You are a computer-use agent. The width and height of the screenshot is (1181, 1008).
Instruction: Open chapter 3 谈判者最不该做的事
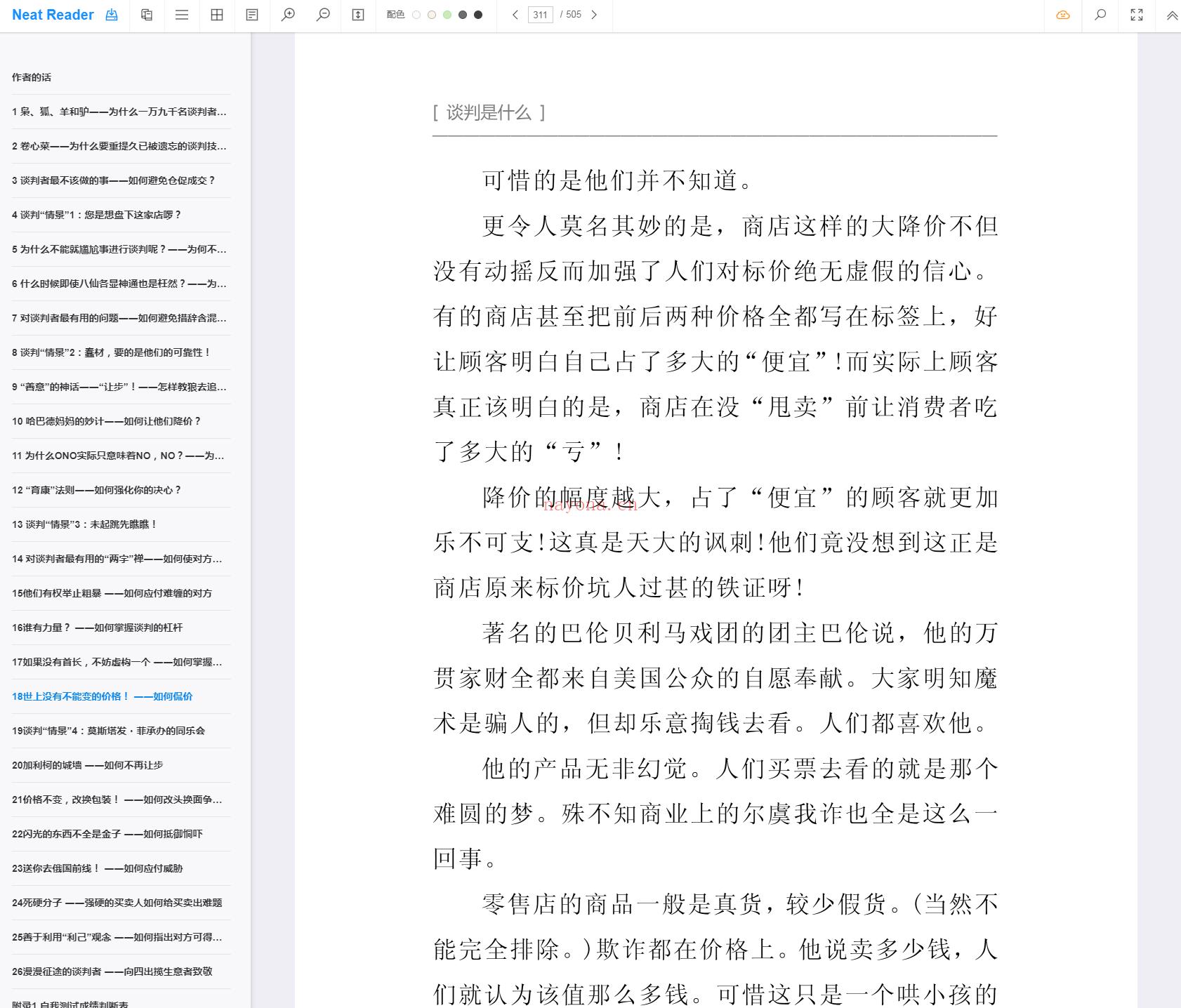point(113,180)
